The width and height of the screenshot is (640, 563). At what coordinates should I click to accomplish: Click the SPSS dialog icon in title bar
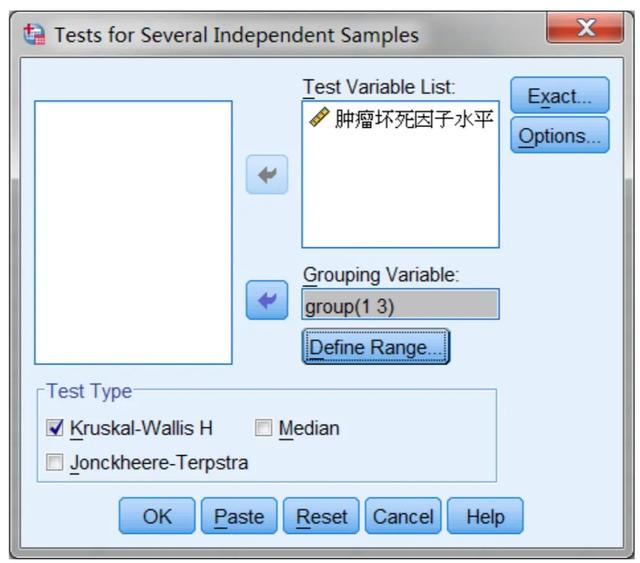[x=34, y=34]
